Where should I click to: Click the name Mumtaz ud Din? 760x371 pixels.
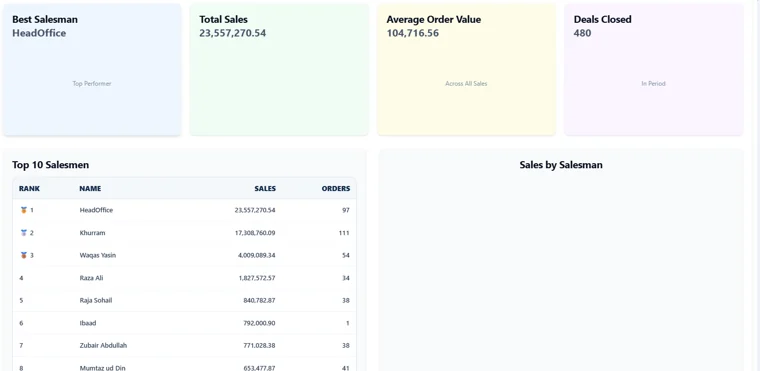(x=102, y=368)
